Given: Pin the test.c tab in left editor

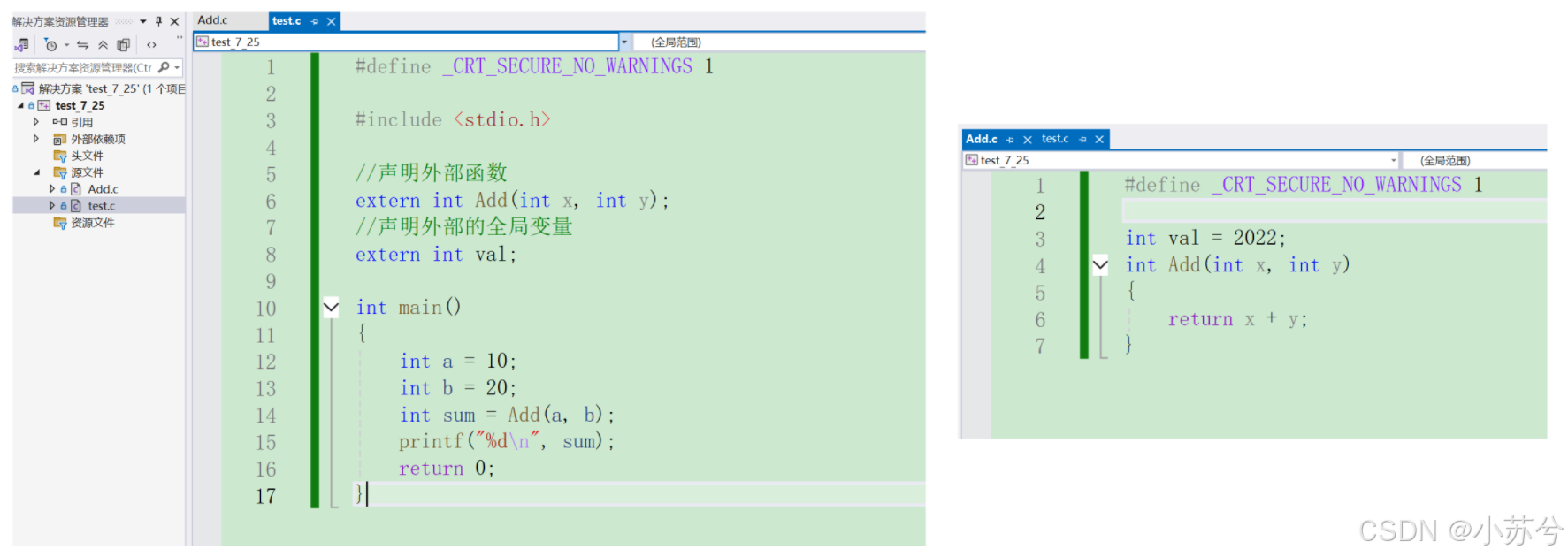Looking at the screenshot, I should [x=315, y=21].
